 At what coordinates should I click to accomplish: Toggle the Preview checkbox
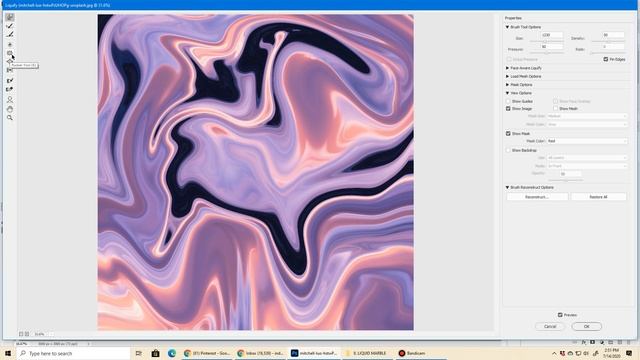pyautogui.click(x=560, y=315)
